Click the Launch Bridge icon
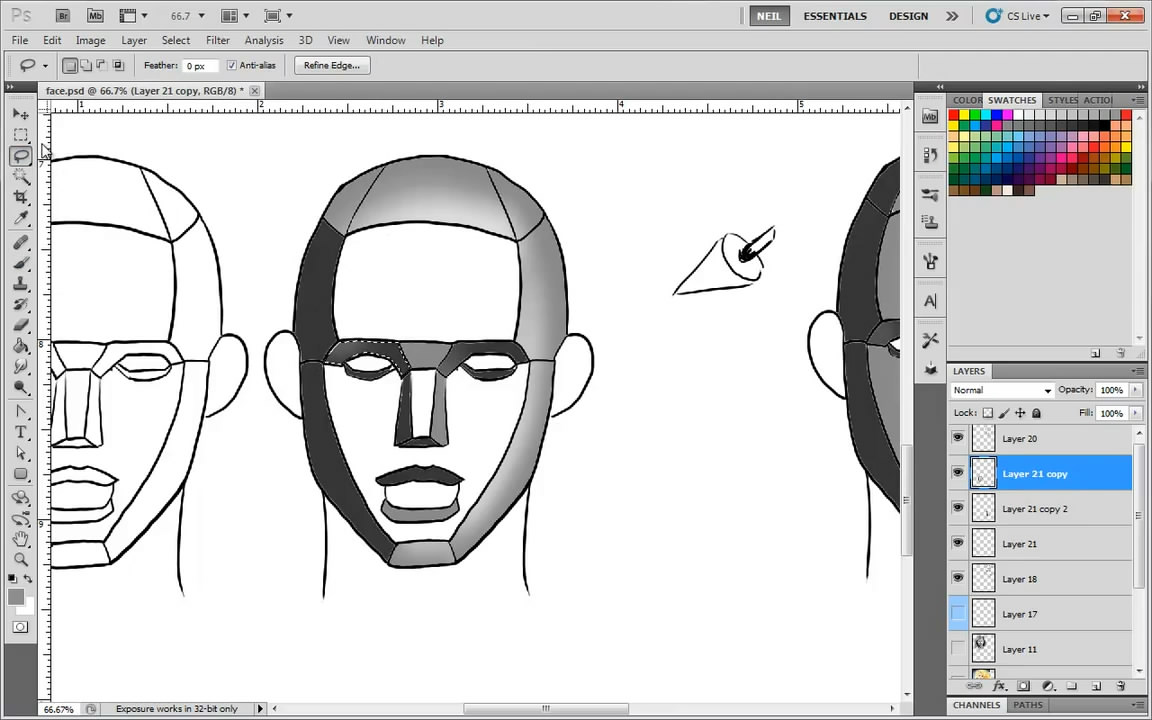 (x=62, y=16)
